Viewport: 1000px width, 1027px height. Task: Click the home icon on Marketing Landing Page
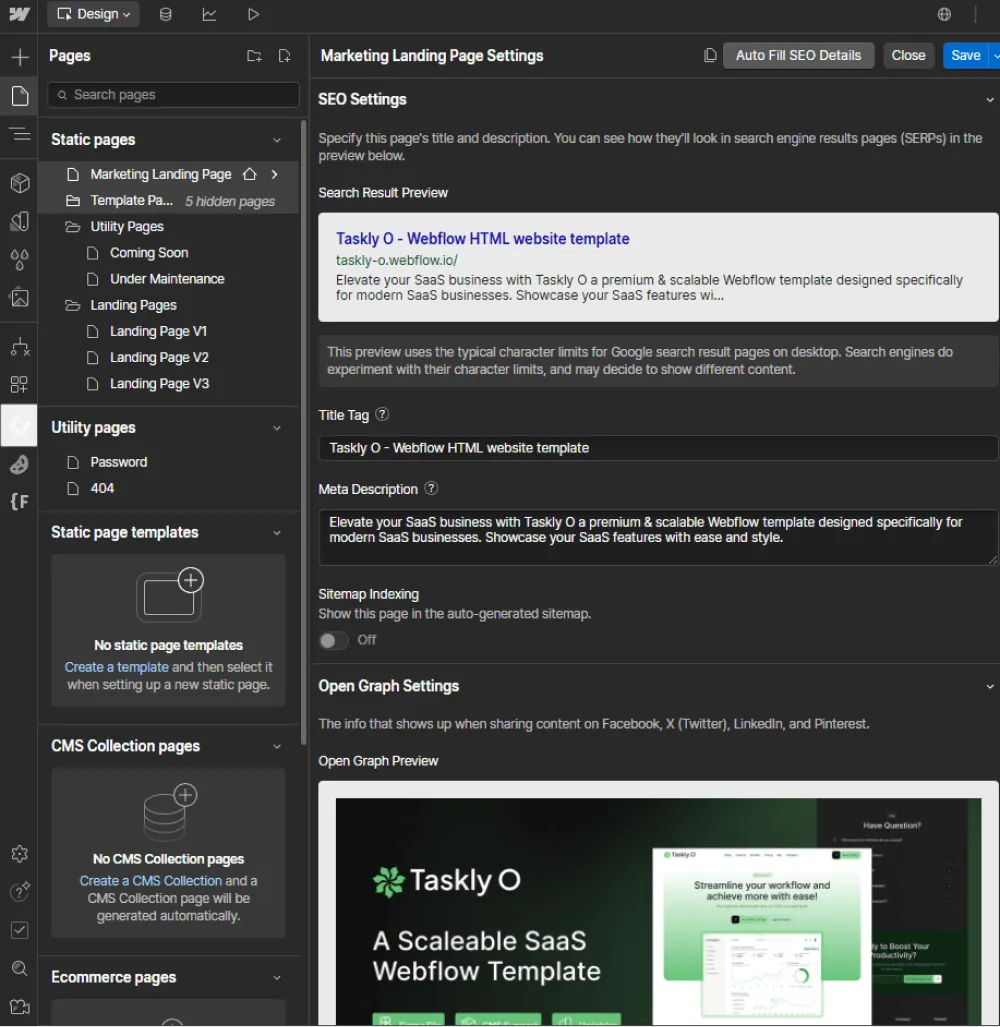coord(250,174)
